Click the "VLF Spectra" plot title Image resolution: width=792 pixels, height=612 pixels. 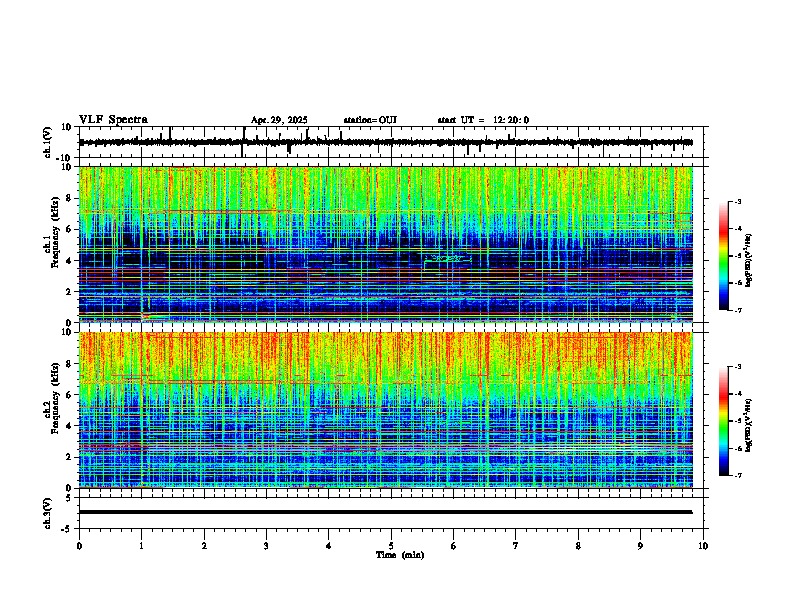[113, 120]
